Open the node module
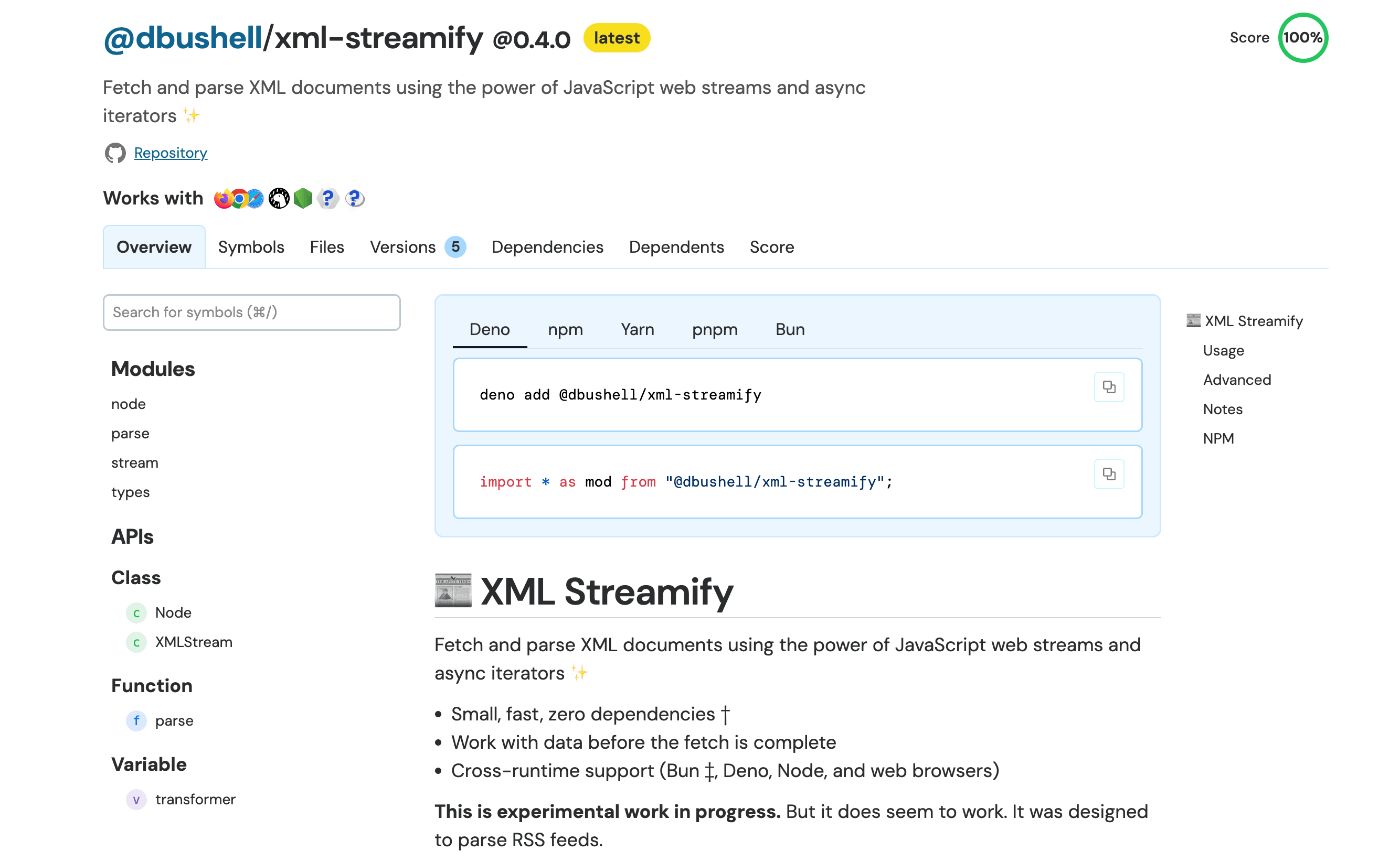Image resolution: width=1400 pixels, height=862 pixels. coord(129,404)
